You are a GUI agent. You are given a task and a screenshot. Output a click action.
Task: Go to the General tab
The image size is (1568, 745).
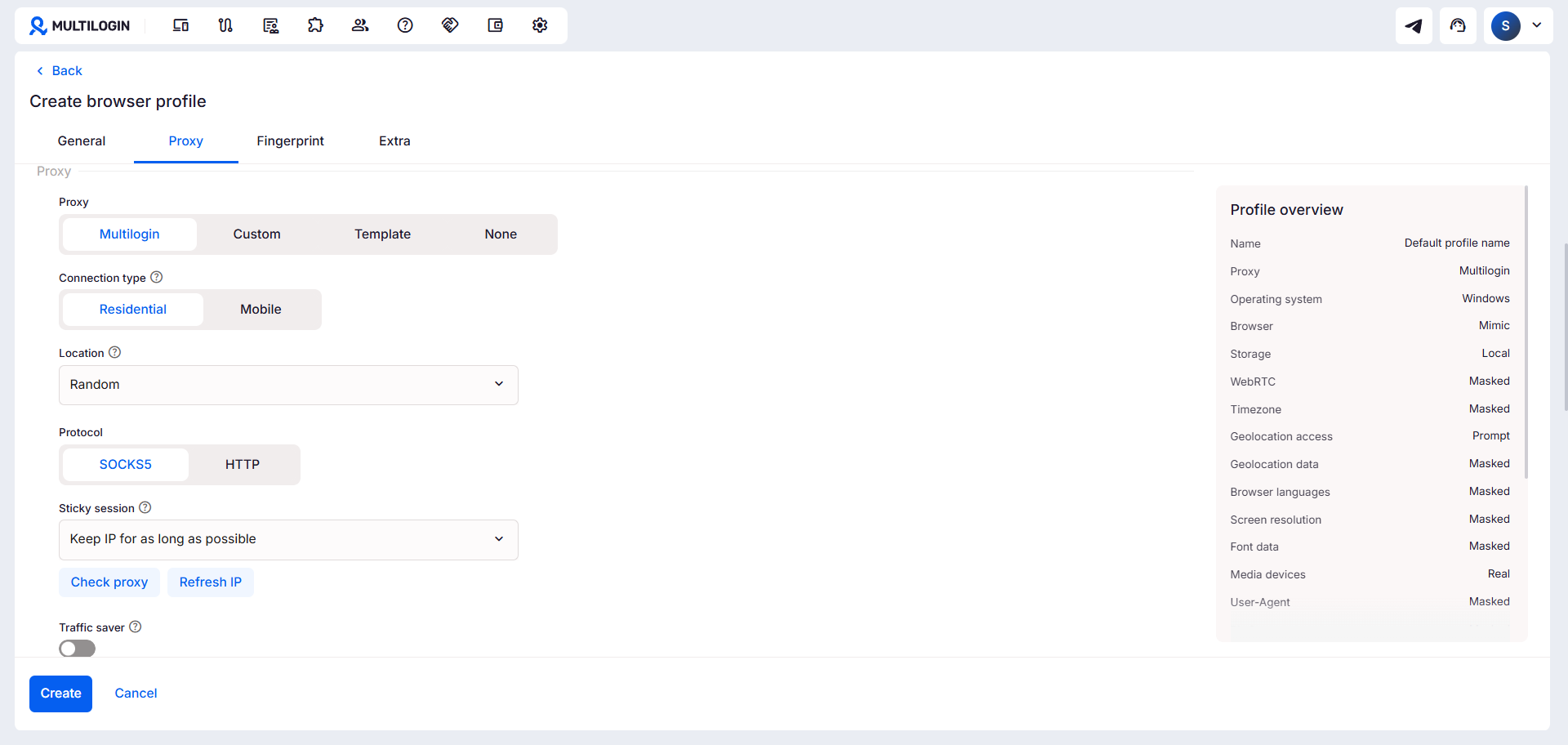(82, 141)
